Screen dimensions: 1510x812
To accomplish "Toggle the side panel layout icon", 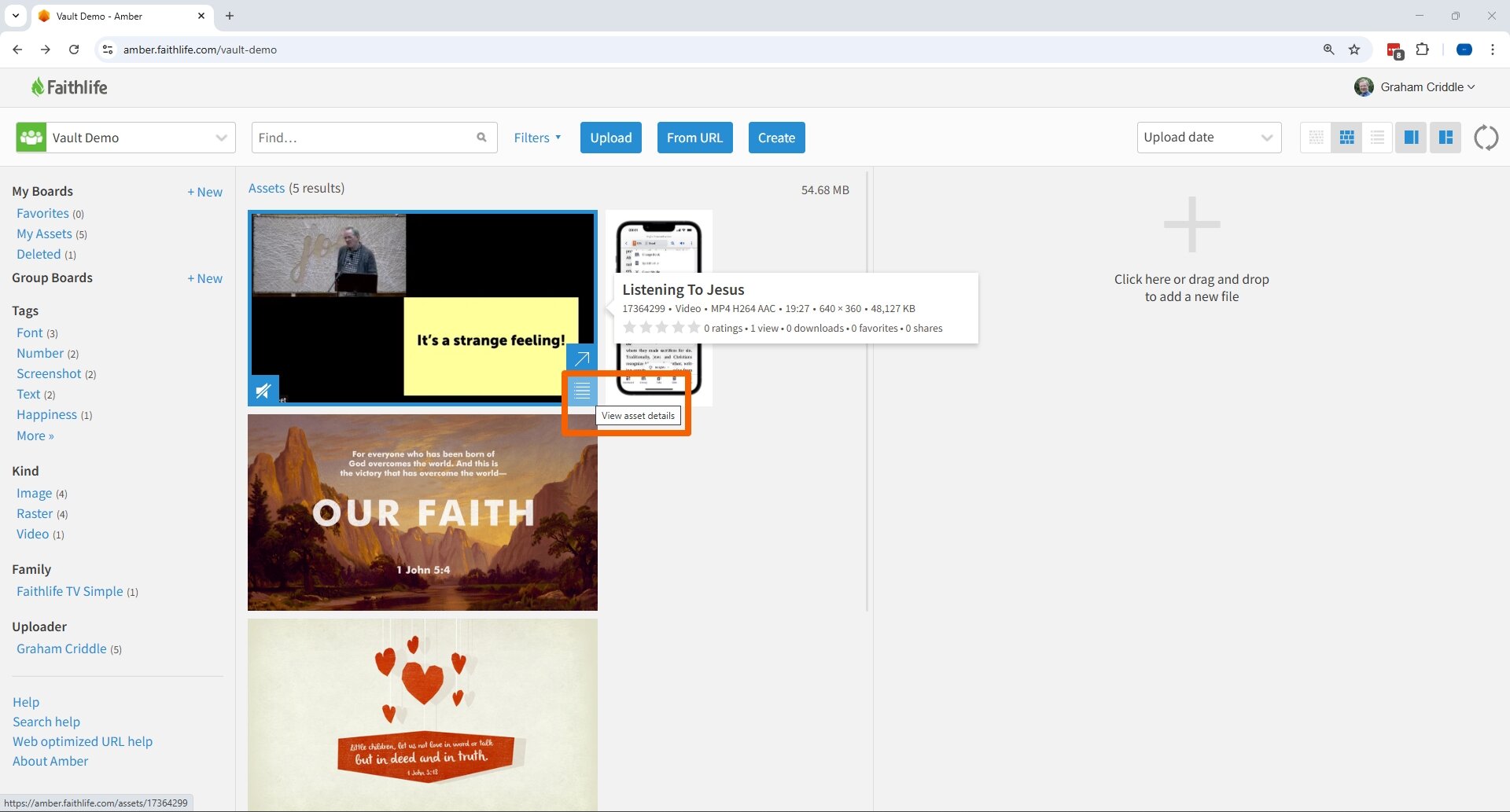I will (x=1411, y=138).
